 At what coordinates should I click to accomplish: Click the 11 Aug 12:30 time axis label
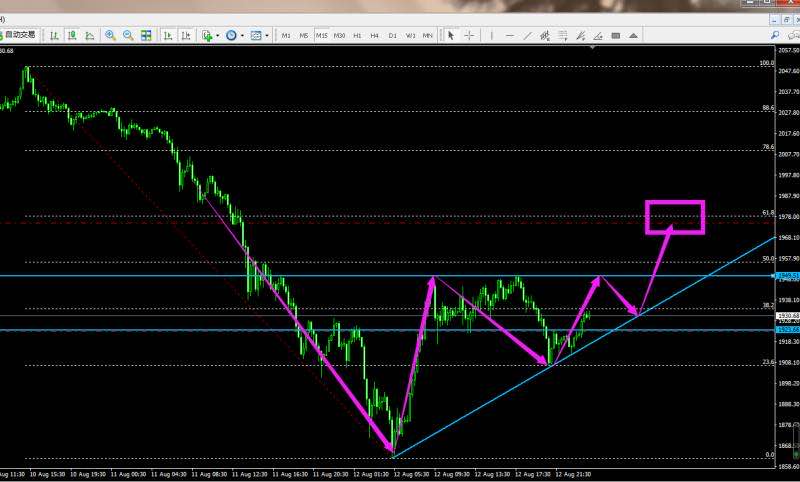pyautogui.click(x=249, y=474)
